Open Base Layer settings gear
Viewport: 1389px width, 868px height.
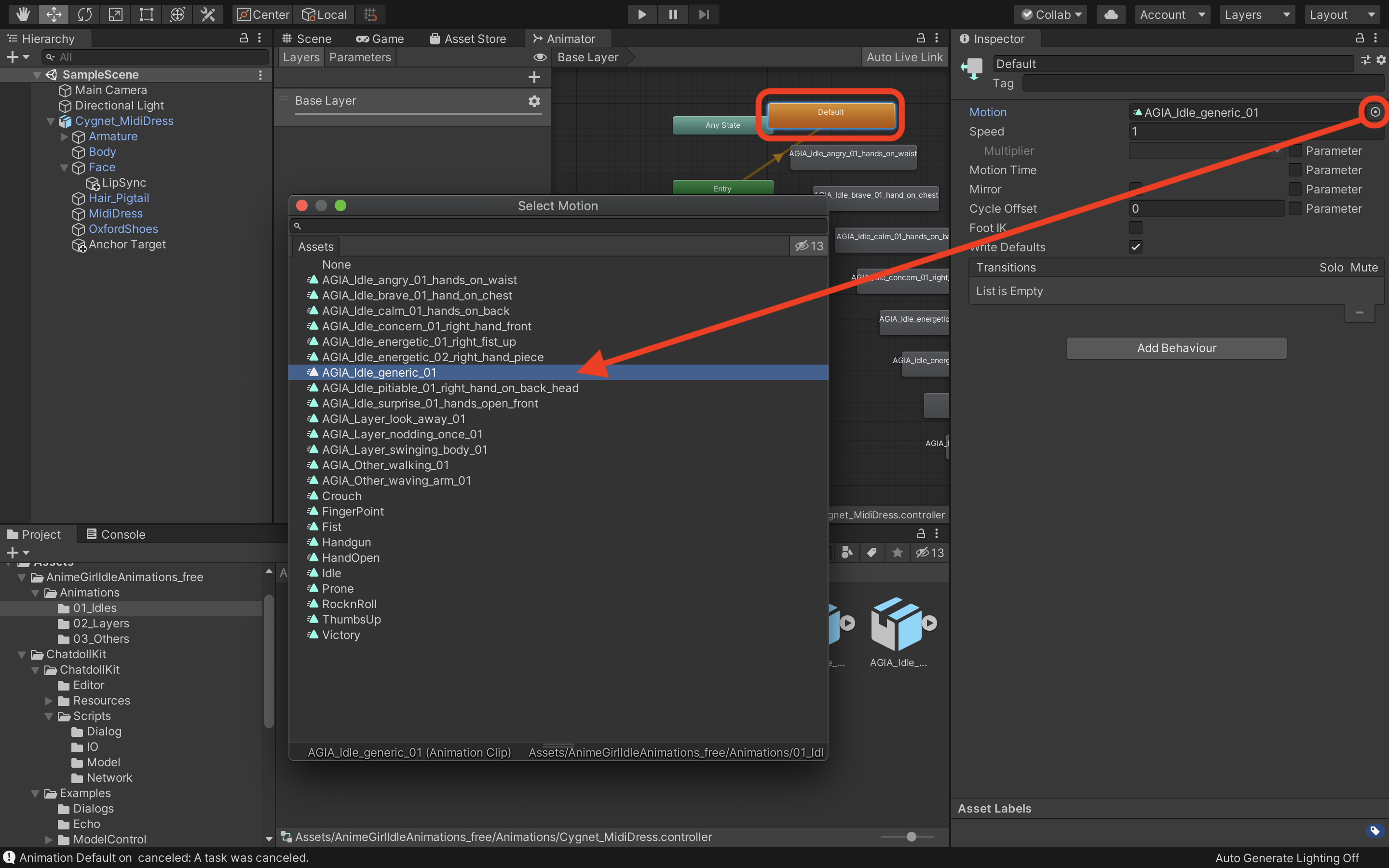(x=534, y=101)
